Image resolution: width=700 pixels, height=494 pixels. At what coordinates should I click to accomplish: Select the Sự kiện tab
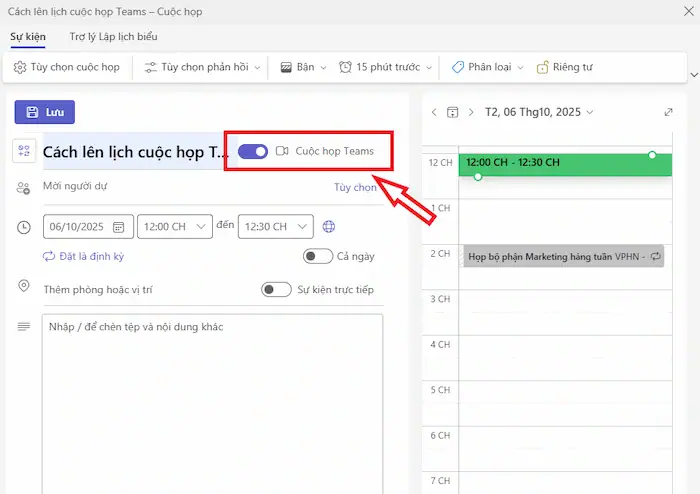pos(28,37)
